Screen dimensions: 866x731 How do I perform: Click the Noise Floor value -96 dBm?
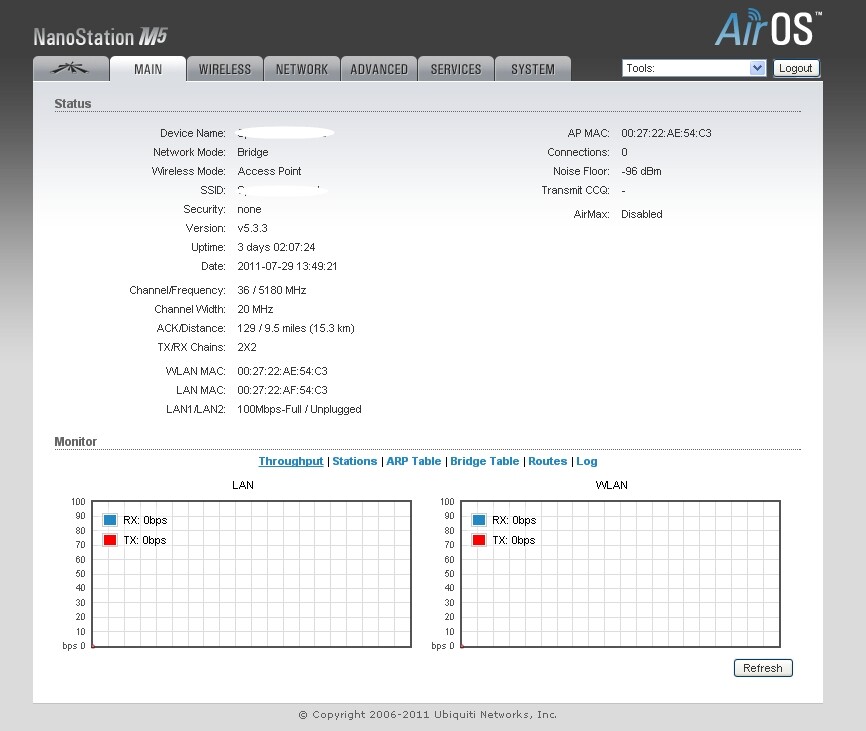[x=641, y=171]
